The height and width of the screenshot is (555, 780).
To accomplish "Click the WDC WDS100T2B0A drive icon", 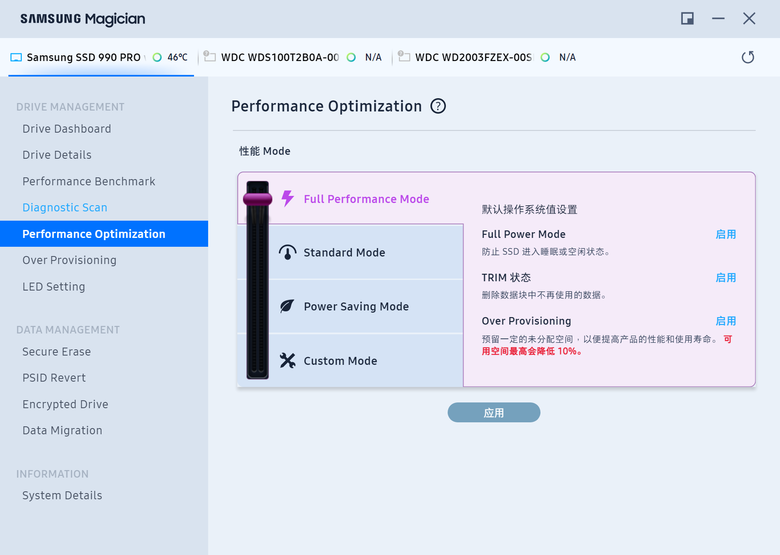I will (210, 57).
